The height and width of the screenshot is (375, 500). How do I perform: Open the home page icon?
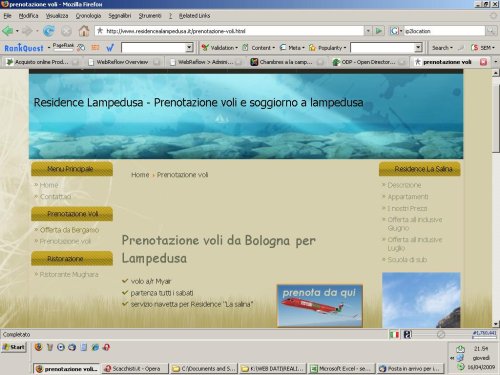pos(84,31)
